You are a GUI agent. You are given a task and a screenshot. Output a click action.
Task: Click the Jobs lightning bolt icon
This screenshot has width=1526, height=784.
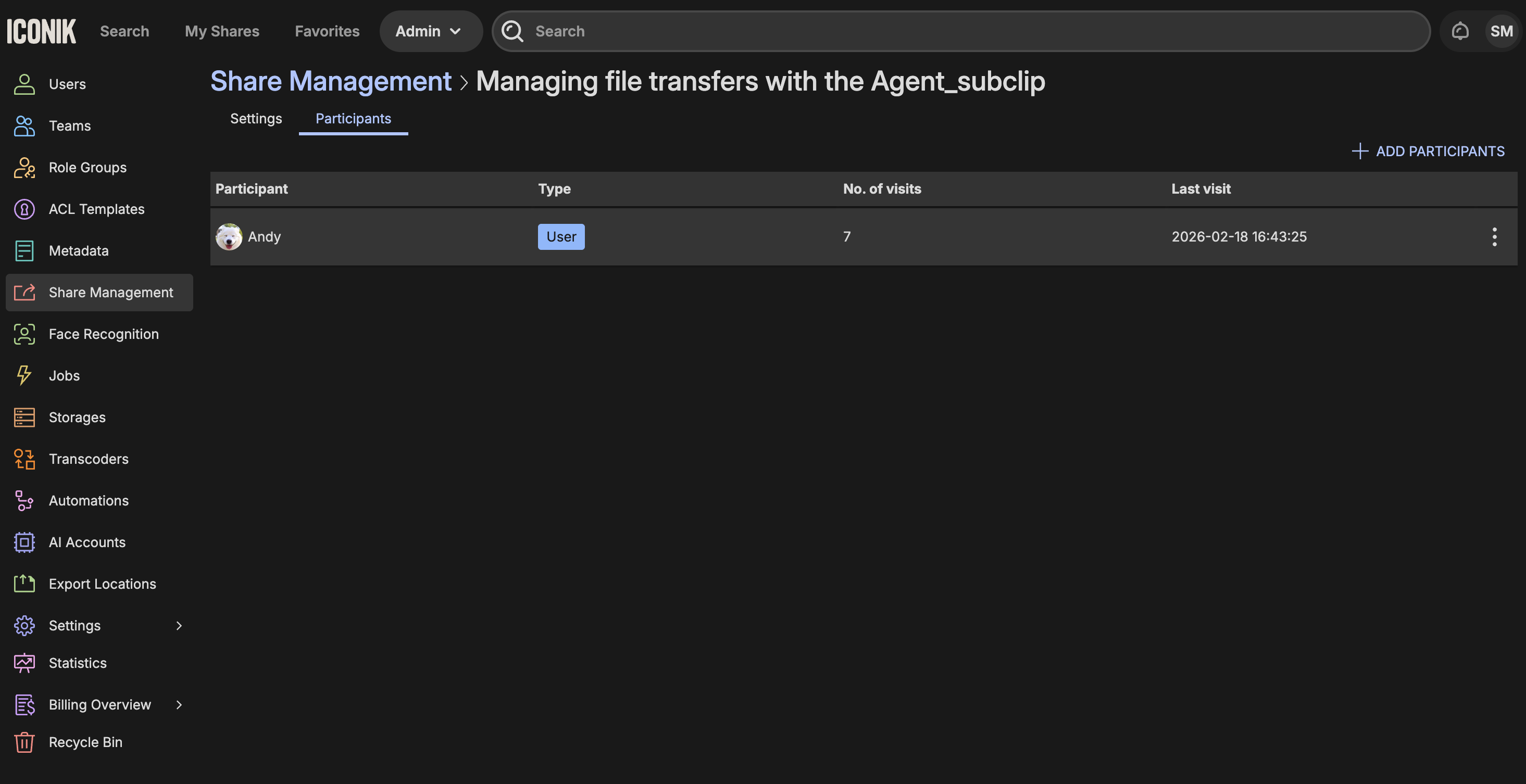[x=24, y=375]
